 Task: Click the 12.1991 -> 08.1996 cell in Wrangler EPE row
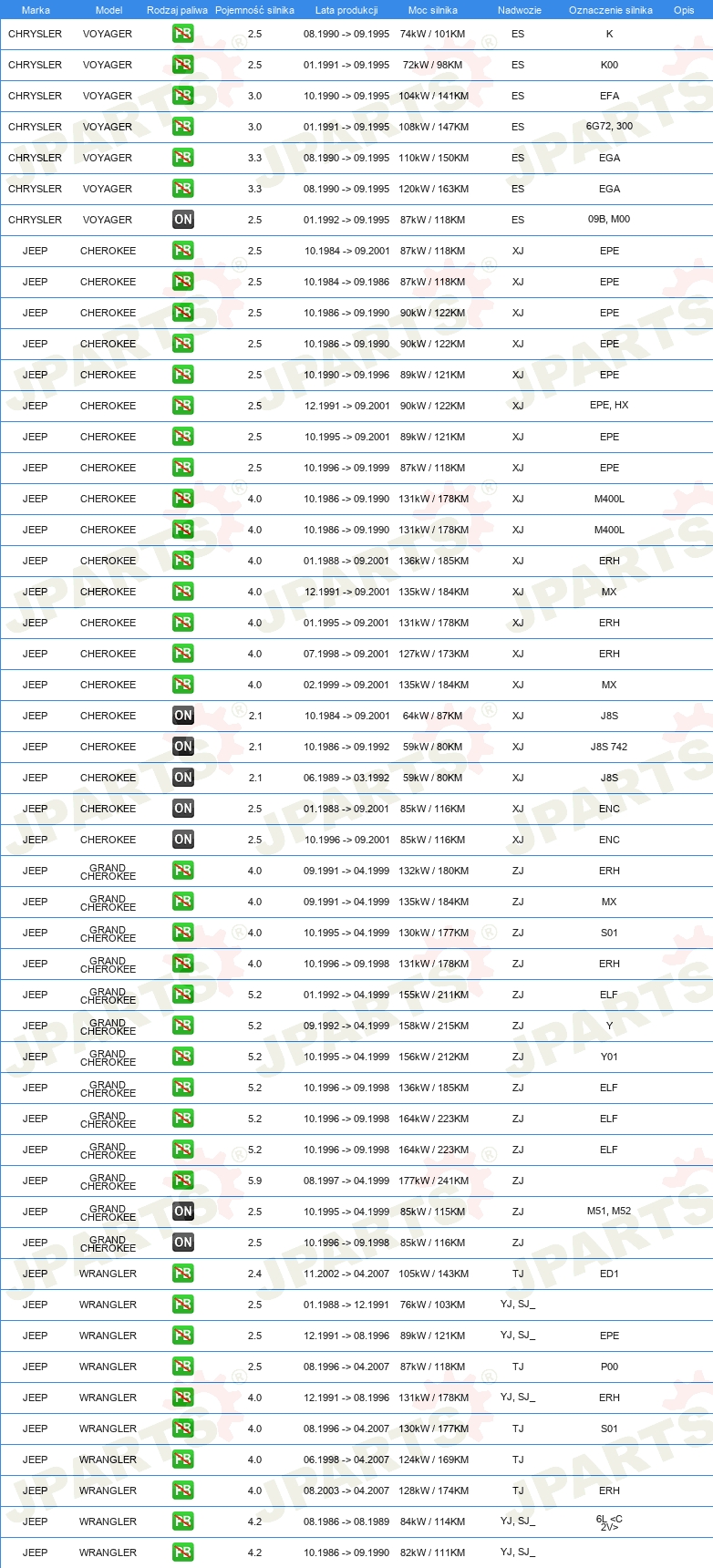[346, 1336]
